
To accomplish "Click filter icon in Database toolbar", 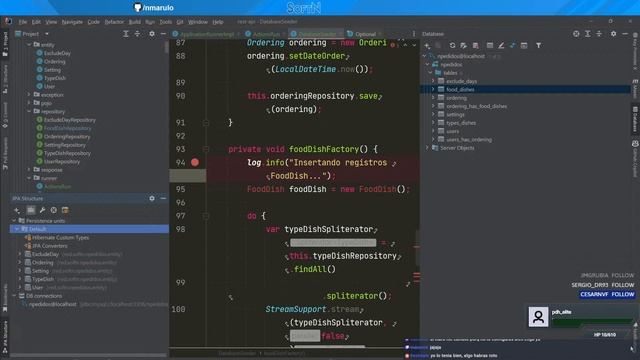I will click(538, 46).
